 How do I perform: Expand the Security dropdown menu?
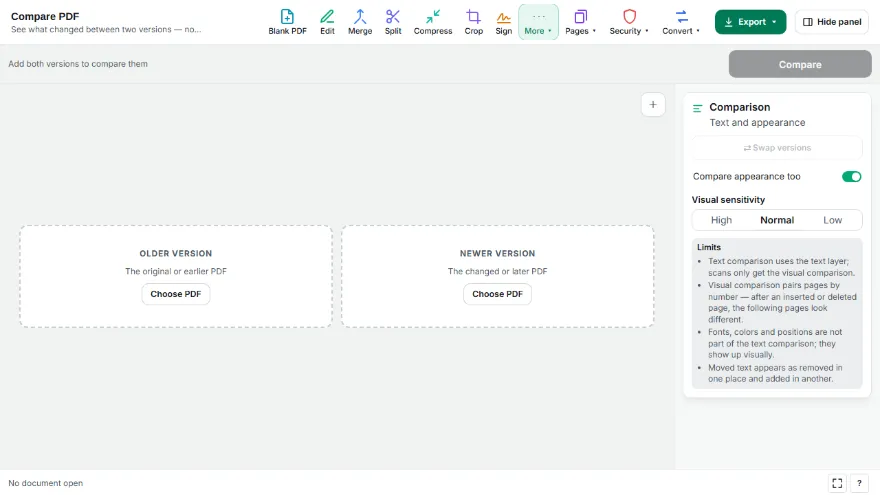pyautogui.click(x=629, y=22)
